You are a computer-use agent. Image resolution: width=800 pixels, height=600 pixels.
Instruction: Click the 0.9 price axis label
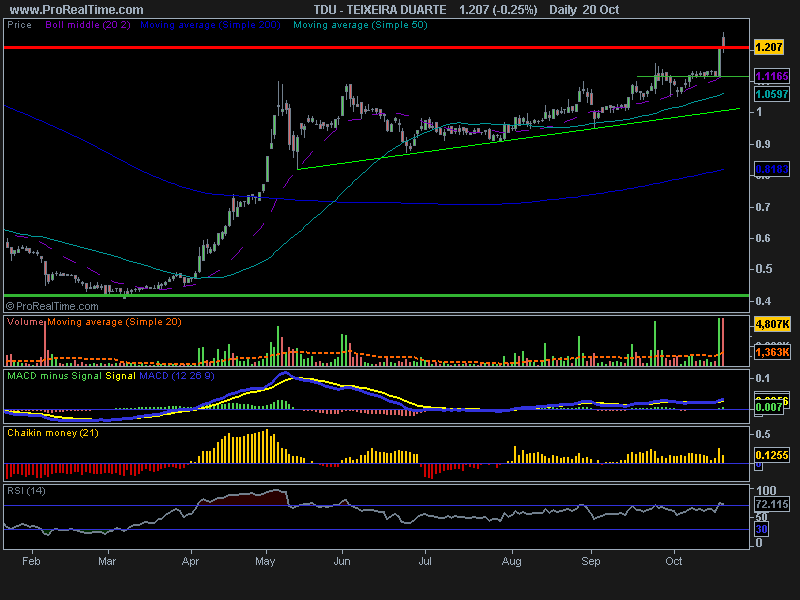click(764, 144)
